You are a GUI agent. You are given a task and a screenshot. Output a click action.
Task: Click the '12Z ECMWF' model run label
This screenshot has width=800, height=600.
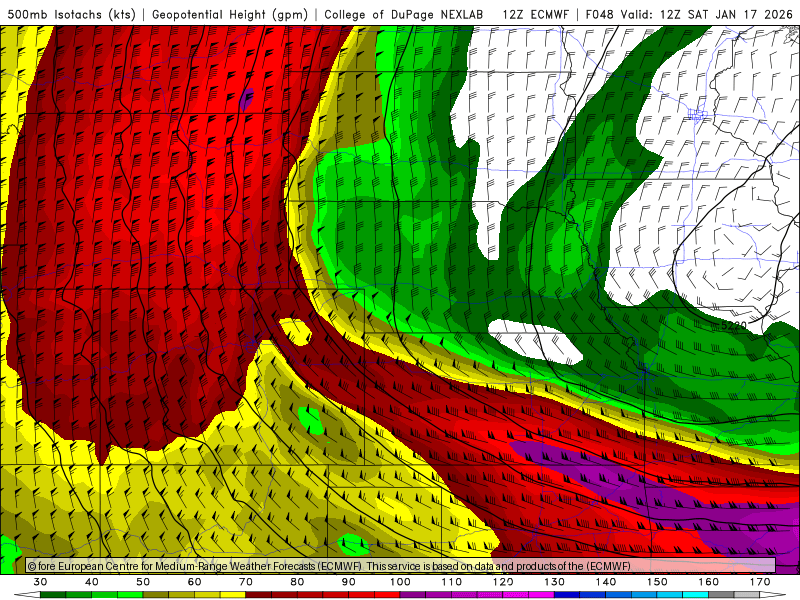coord(535,14)
